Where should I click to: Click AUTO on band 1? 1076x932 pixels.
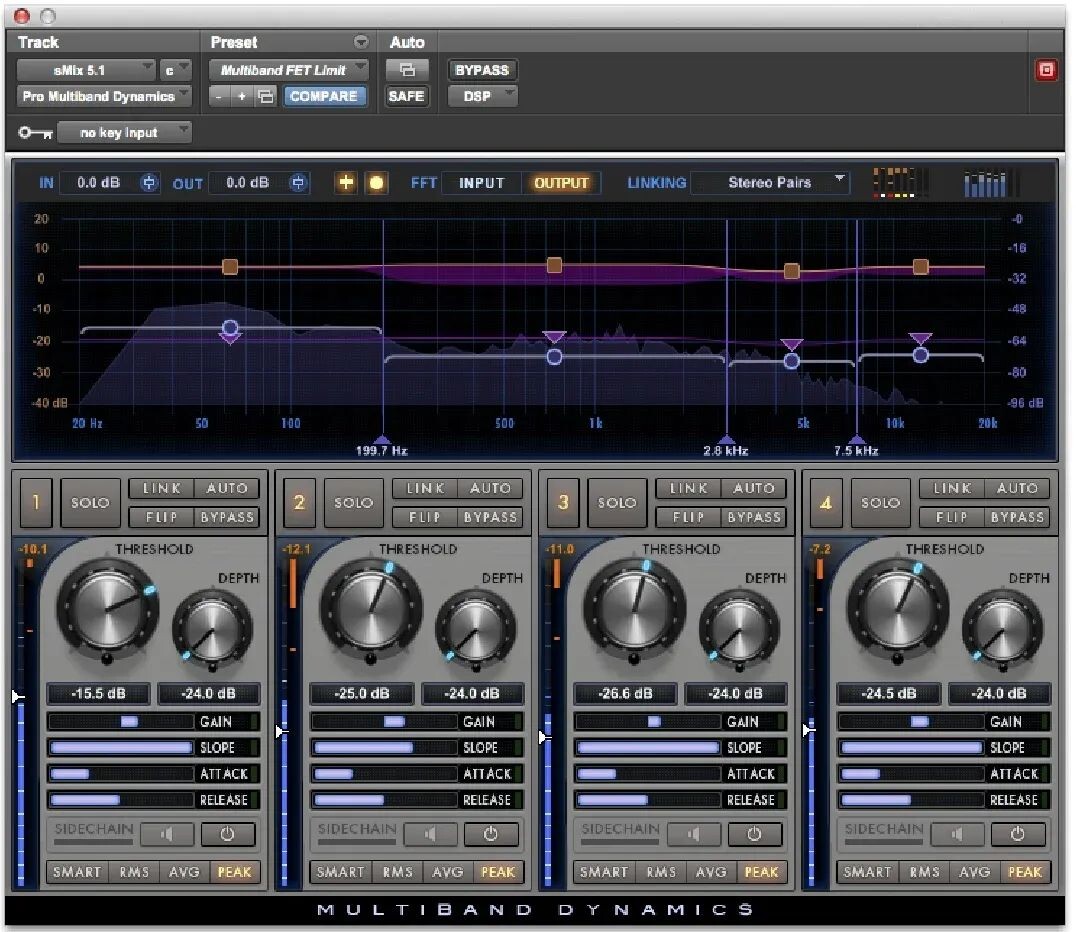pyautogui.click(x=227, y=489)
